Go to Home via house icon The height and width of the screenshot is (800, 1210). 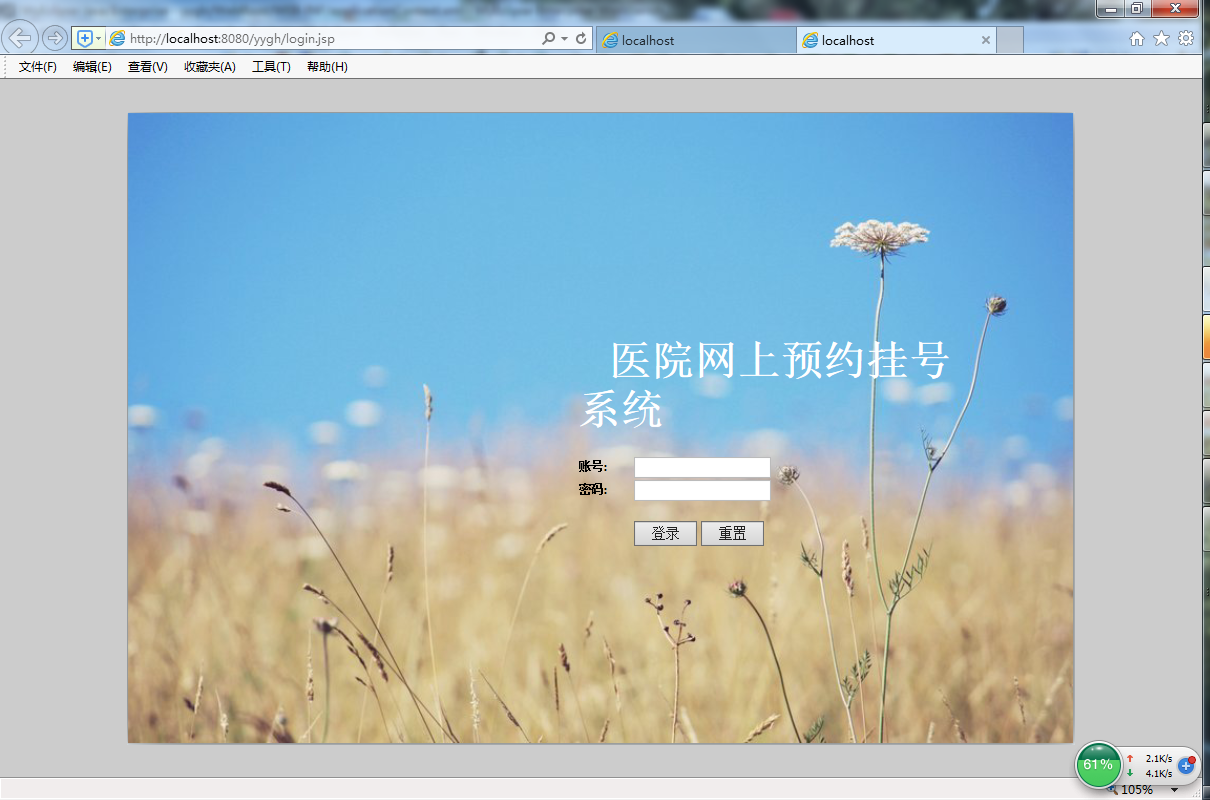click(1136, 38)
